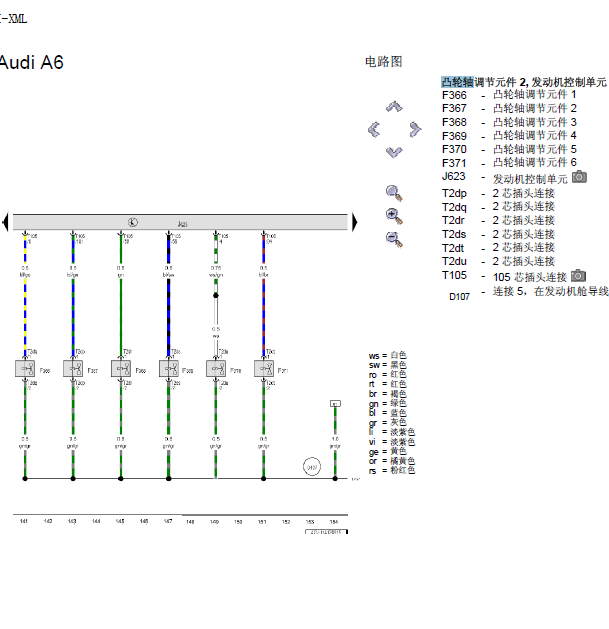Go to next diagram page via right triangle
Viewport: 609px width, 629px height.
[355, 222]
